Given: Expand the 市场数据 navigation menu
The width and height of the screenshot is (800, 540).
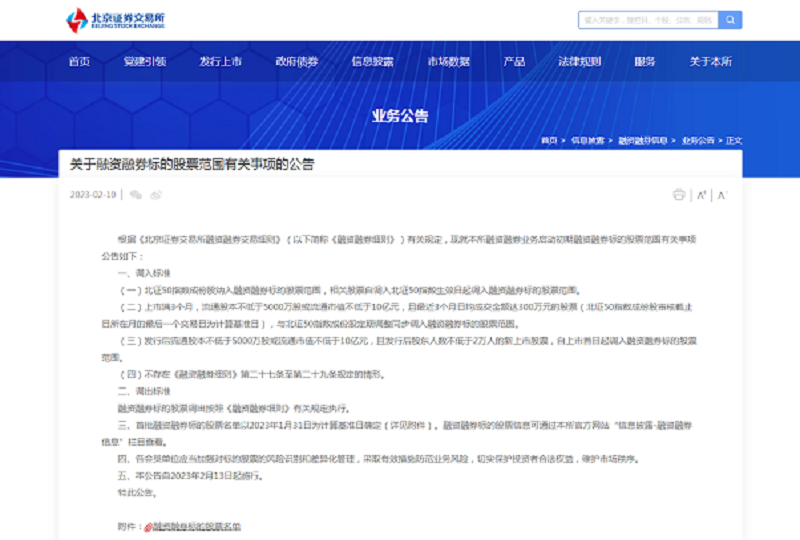Looking at the screenshot, I should pyautogui.click(x=448, y=62).
